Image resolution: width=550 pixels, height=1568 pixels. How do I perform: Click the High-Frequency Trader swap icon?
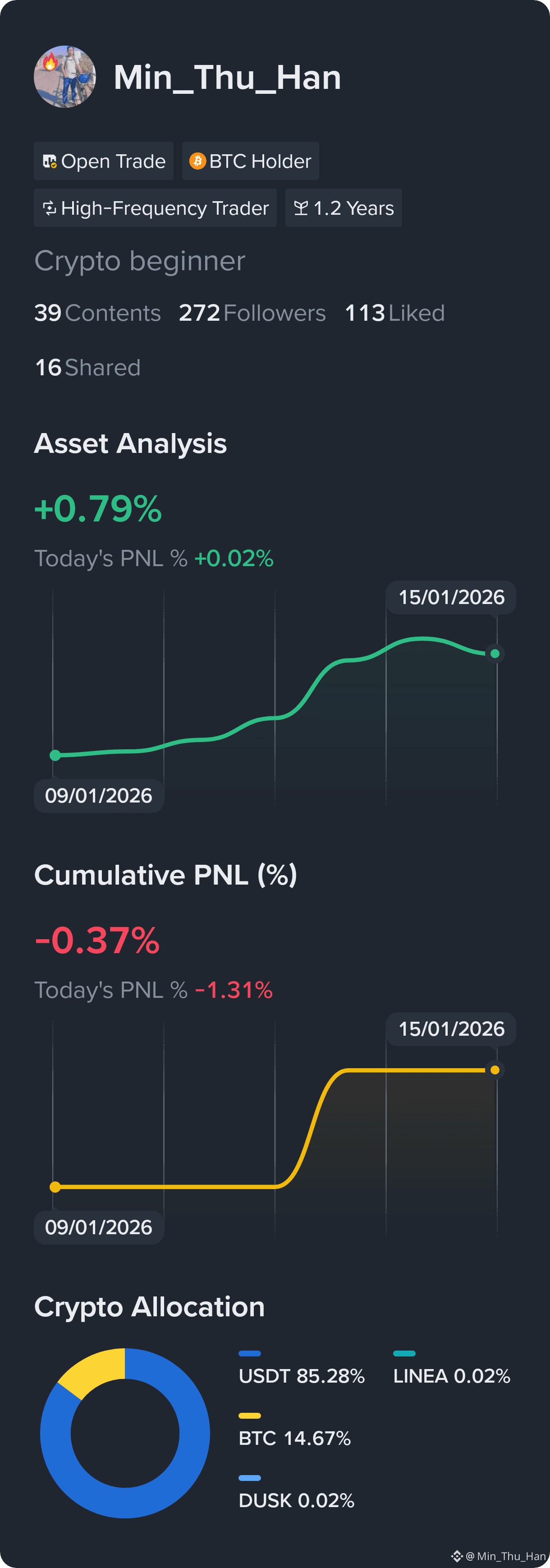point(49,208)
